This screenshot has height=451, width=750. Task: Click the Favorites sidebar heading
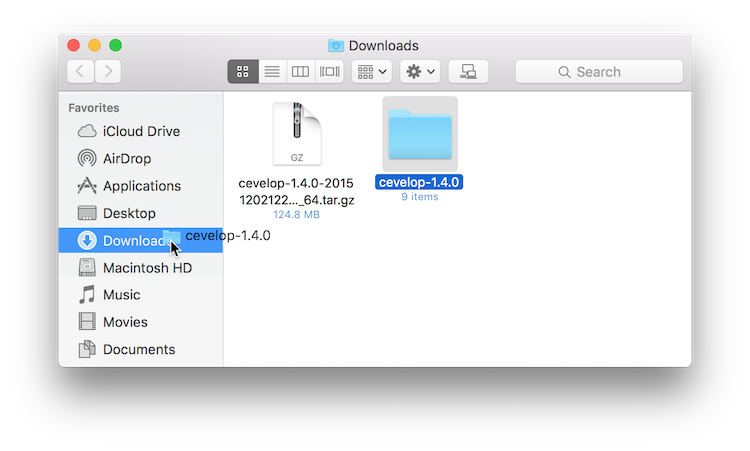[94, 108]
